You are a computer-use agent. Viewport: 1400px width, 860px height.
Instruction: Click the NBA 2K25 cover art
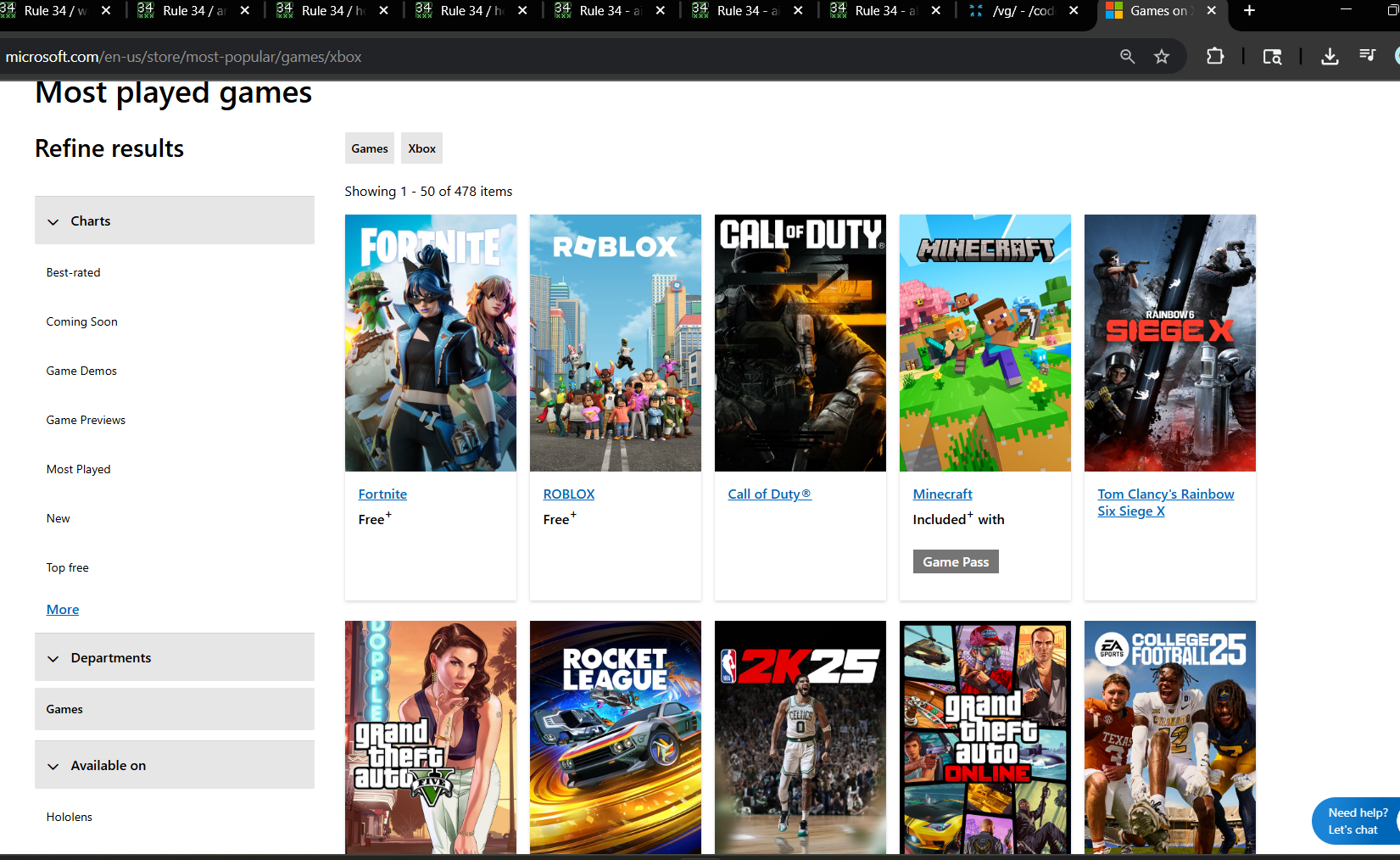800,737
